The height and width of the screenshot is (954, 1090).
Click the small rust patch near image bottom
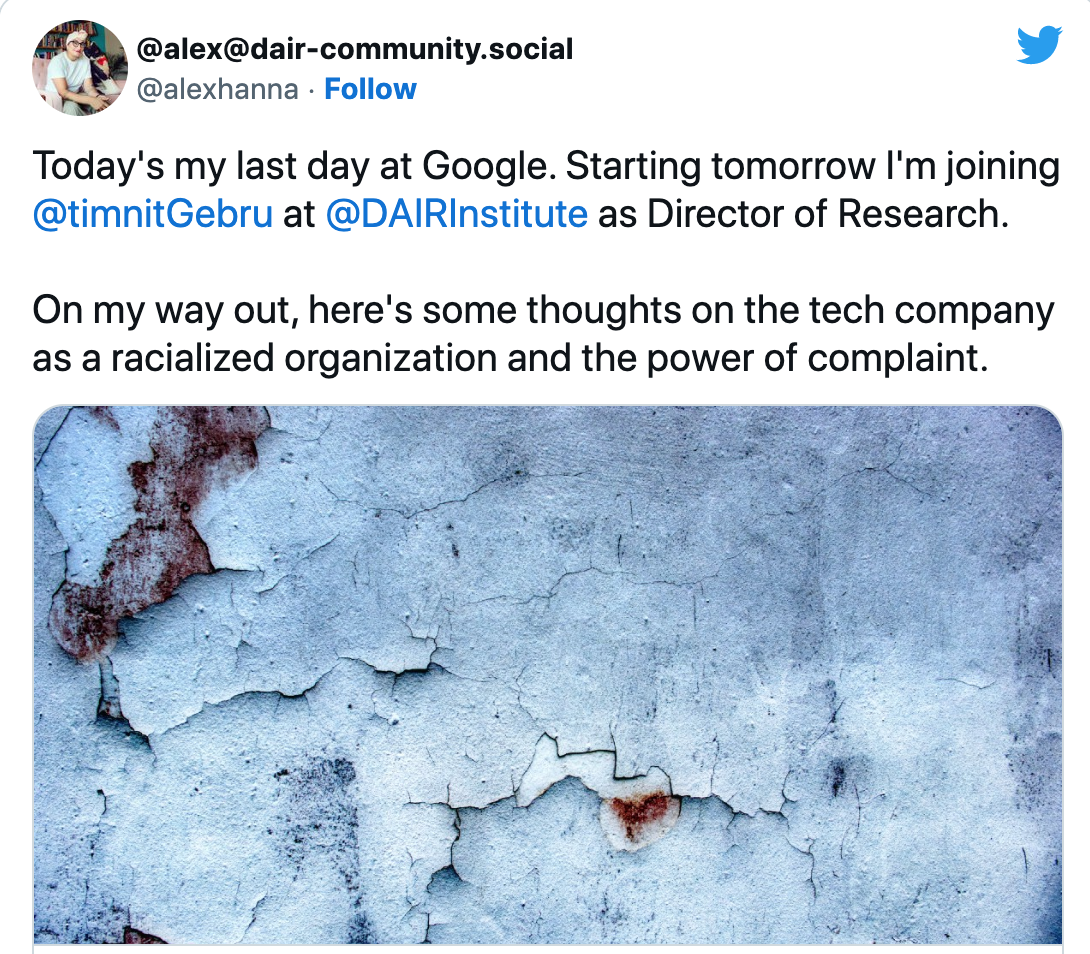point(638,815)
